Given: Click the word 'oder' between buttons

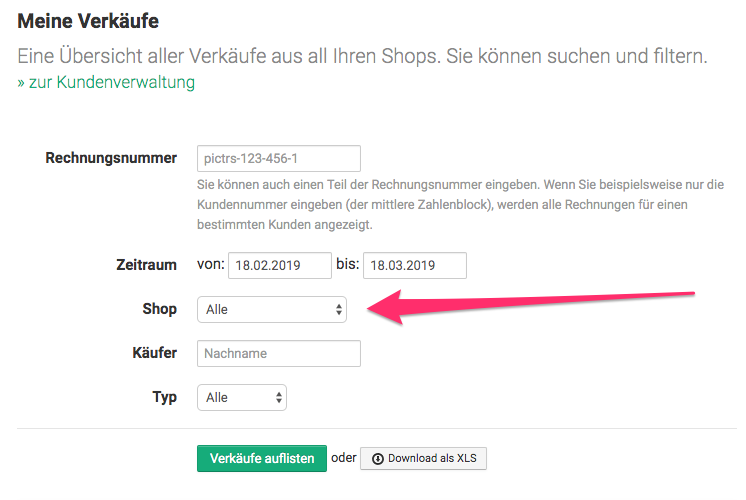Looking at the screenshot, I should (x=343, y=458).
